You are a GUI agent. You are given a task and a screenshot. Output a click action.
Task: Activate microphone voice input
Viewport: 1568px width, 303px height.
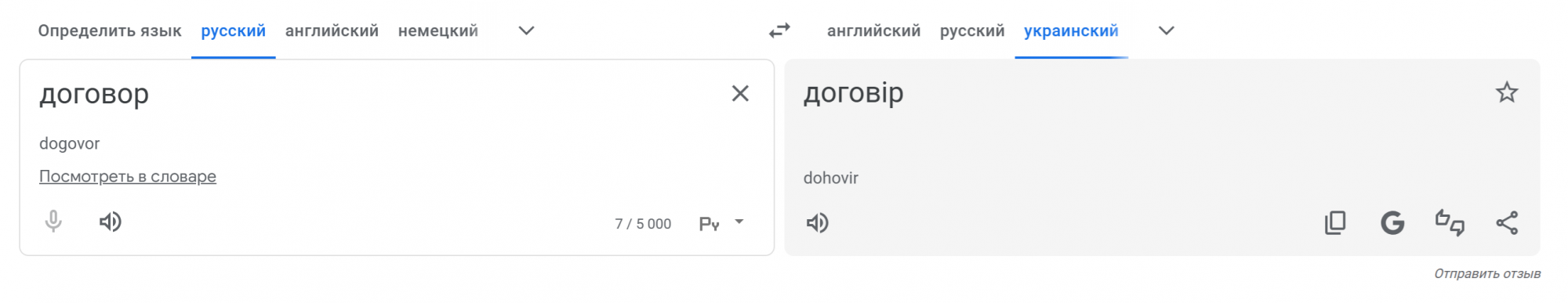pyautogui.click(x=53, y=222)
